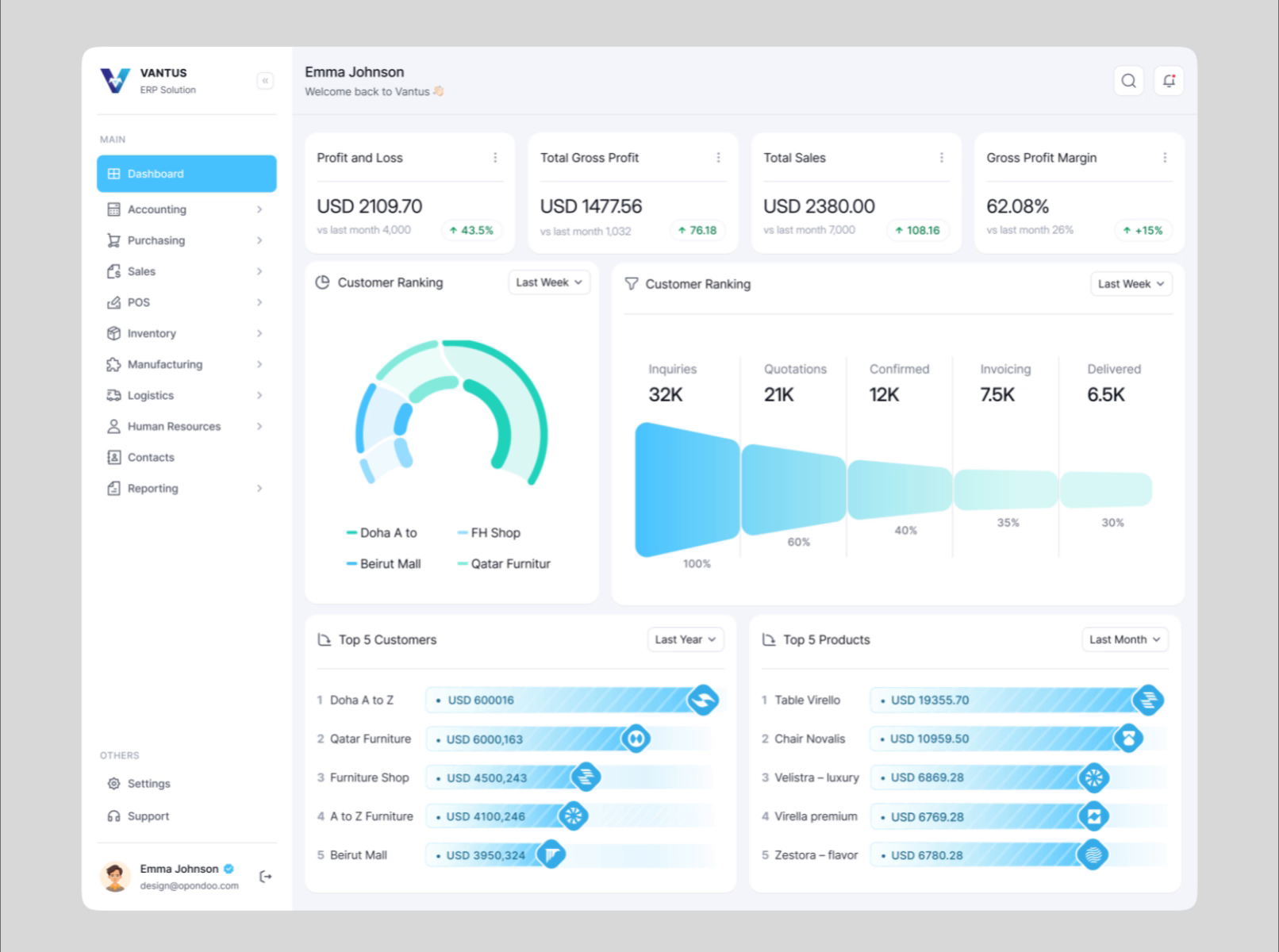Open Total Sales card options menu

942,158
